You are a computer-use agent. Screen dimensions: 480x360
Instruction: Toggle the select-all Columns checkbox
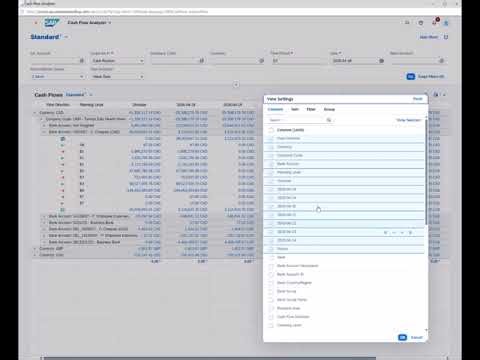(x=271, y=130)
